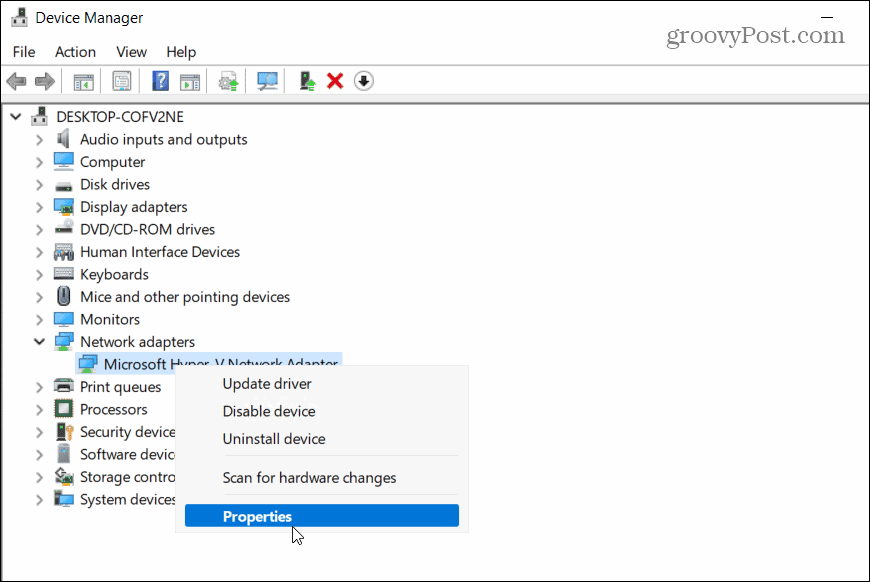Collapse the DESKTOP-COFV2NE root node
The height and width of the screenshot is (582, 870).
pyautogui.click(x=16, y=117)
